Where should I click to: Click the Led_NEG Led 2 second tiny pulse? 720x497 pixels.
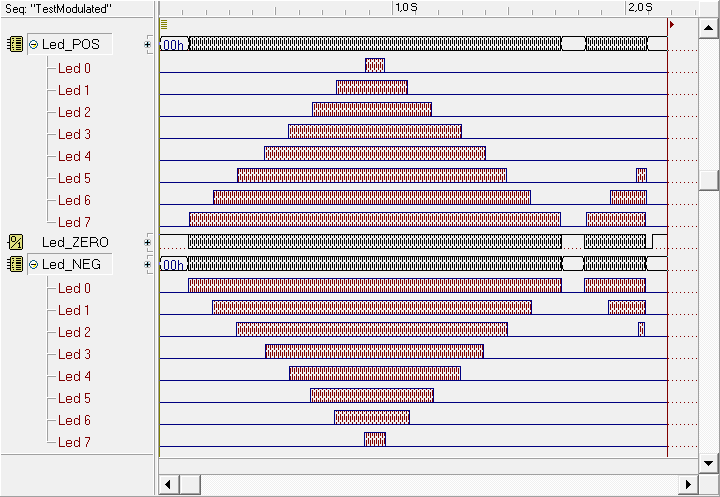click(641, 329)
